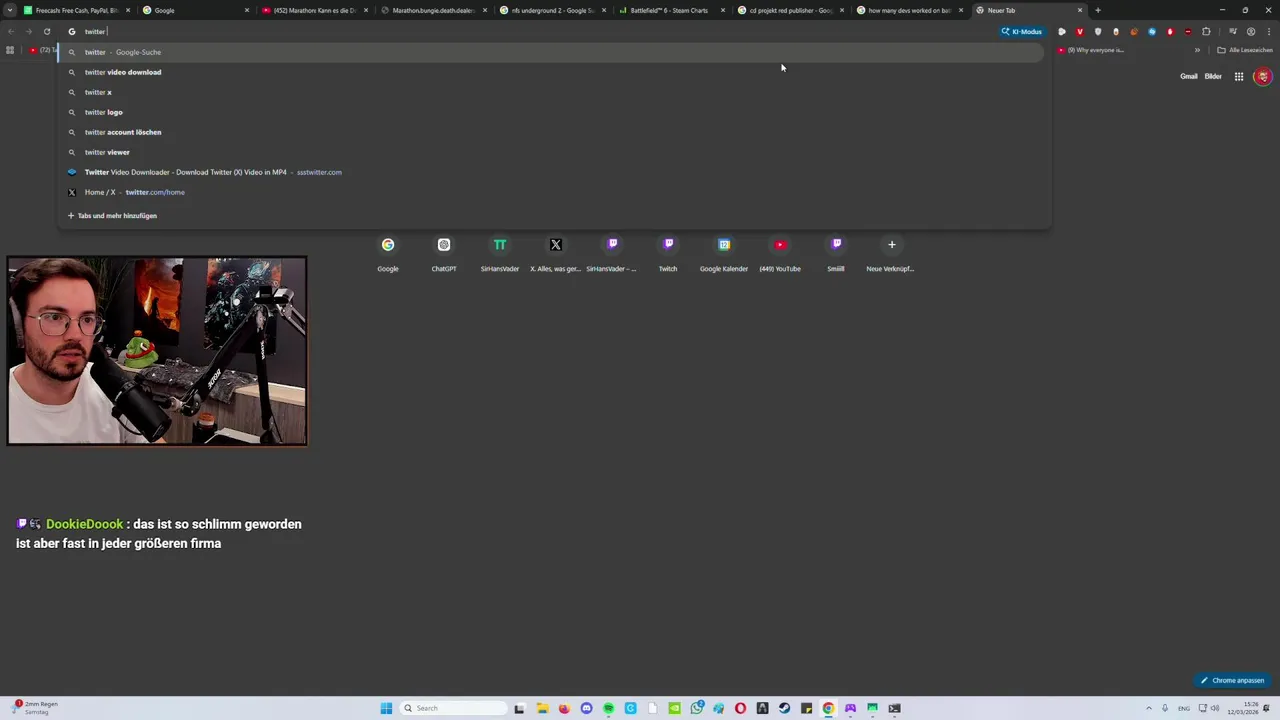Viewport: 1280px width, 720px height.
Task: Open the Google shortcut tile
Action: point(388,253)
